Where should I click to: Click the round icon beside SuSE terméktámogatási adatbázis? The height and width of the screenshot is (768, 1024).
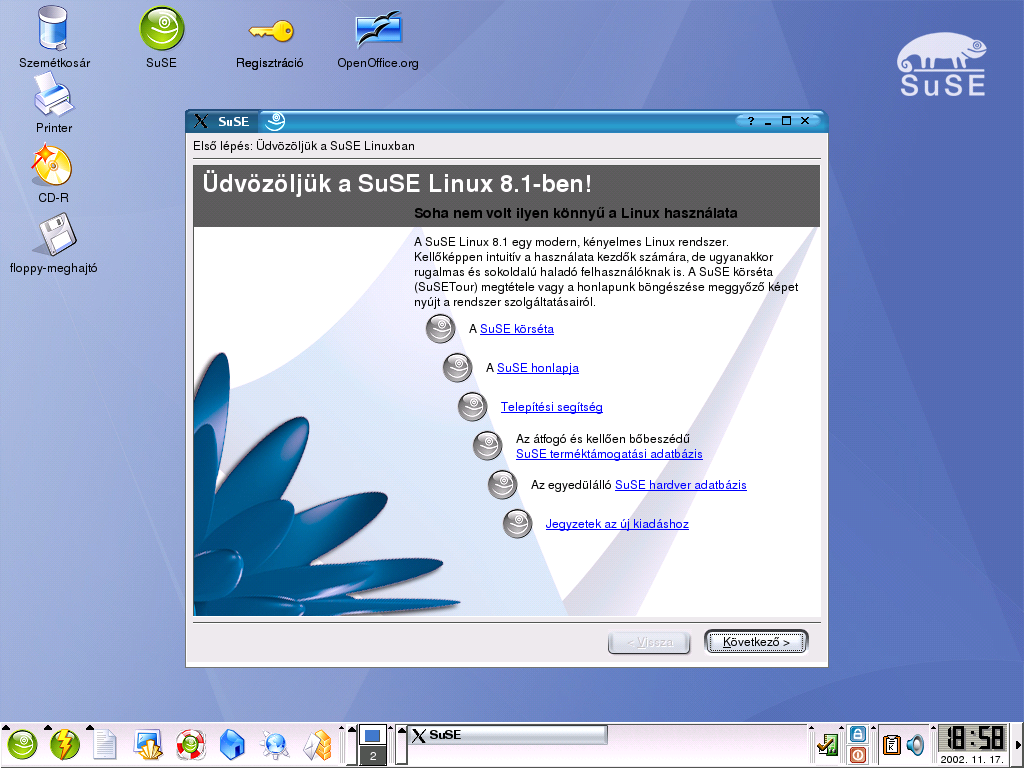pyautogui.click(x=488, y=446)
